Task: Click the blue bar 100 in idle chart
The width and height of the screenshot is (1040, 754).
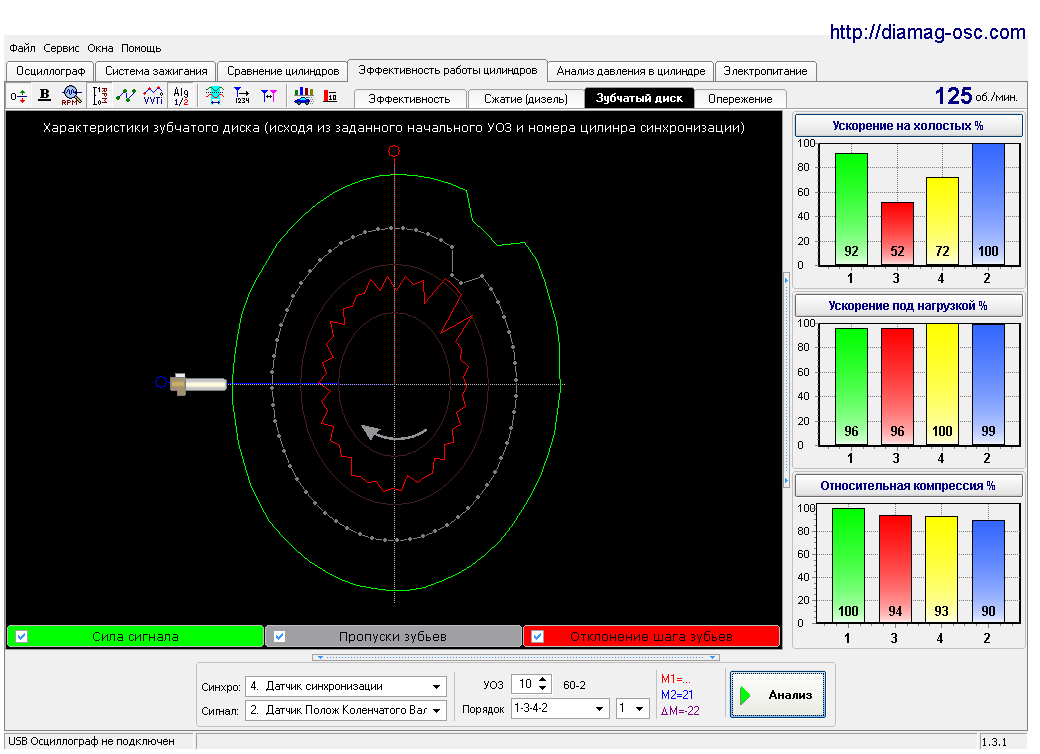Action: 988,204
